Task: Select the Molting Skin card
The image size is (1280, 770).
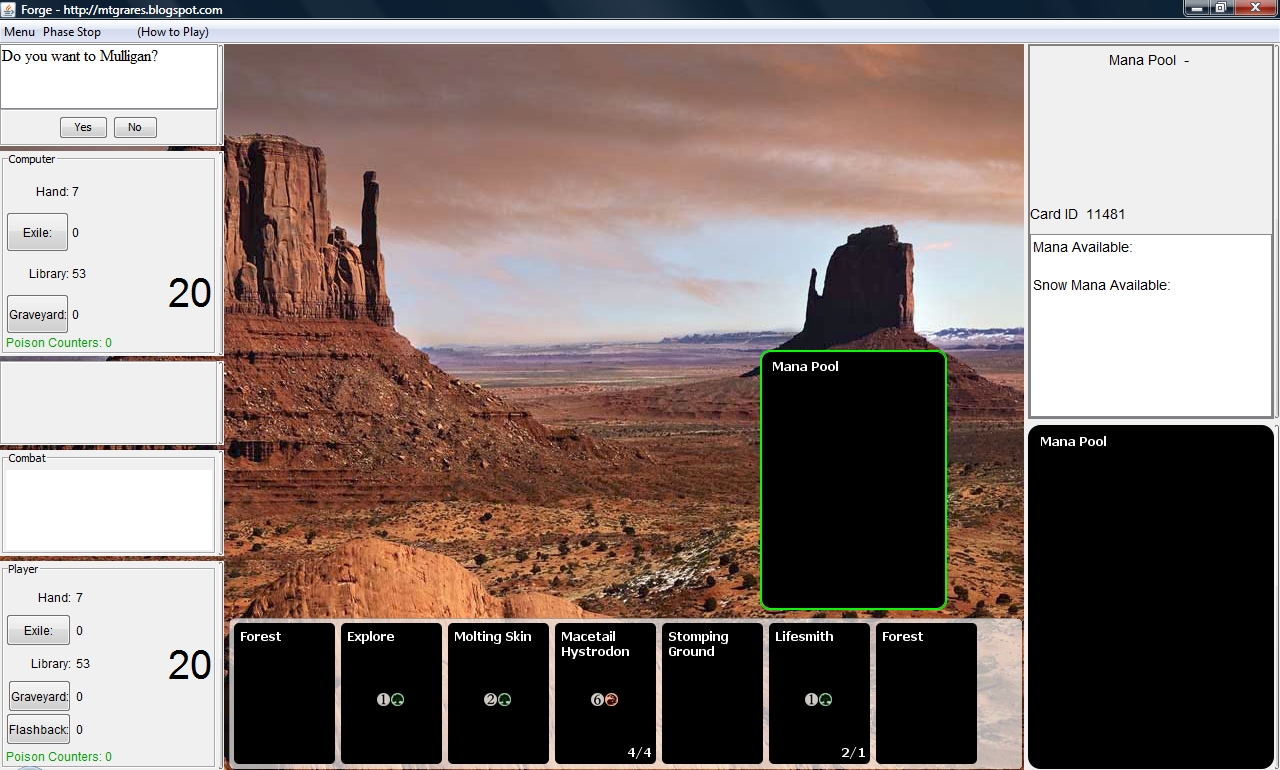Action: pyautogui.click(x=498, y=693)
